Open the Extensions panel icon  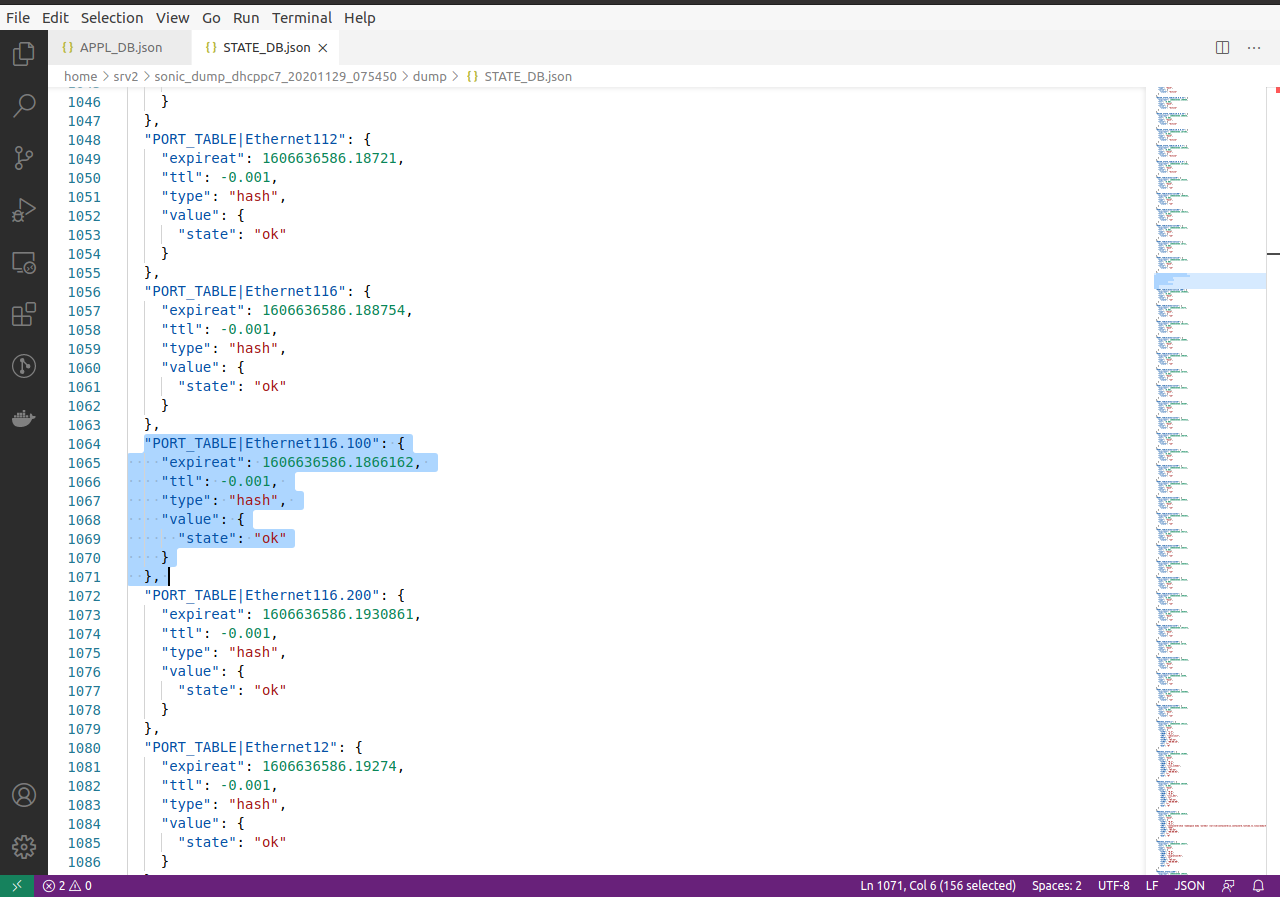pos(24,314)
